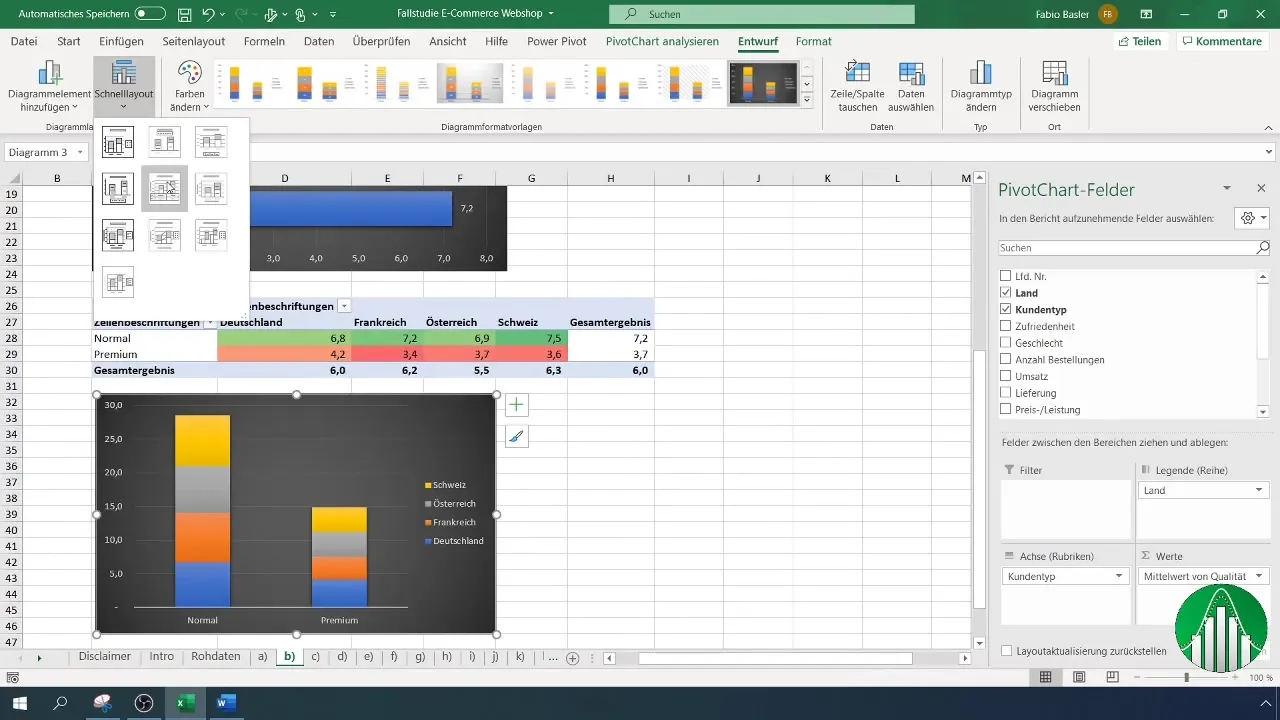Switch to sheet tab Disclaimer
Screen dimensions: 1280x720
[x=105, y=657]
